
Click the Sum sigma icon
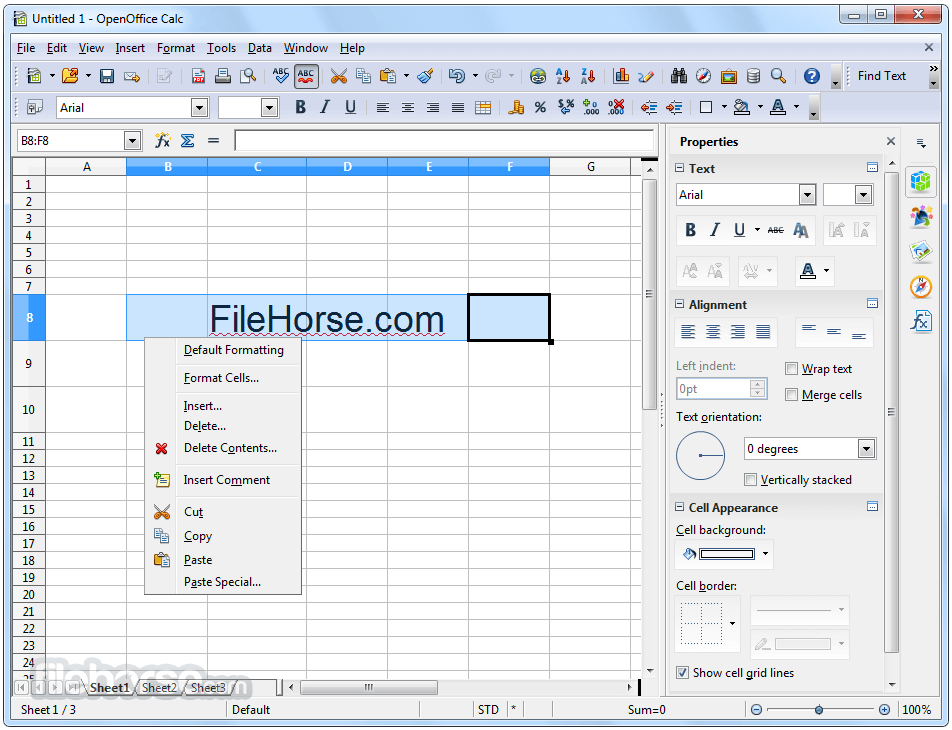188,141
